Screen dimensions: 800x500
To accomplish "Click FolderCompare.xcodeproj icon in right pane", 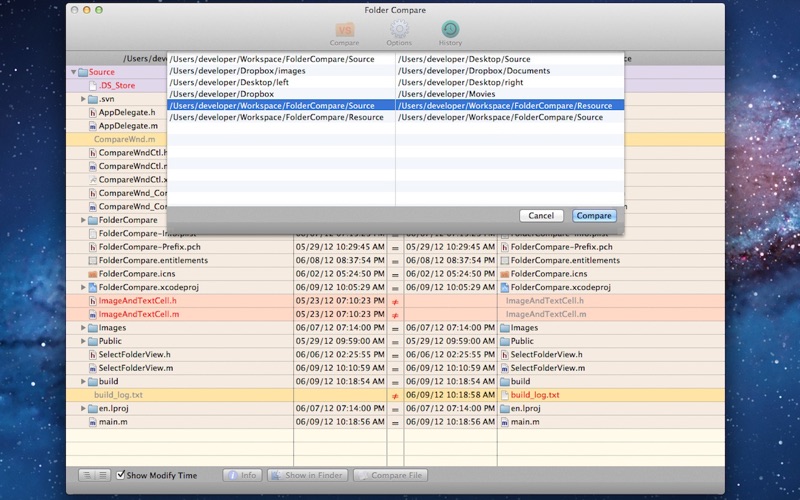I will (x=505, y=287).
